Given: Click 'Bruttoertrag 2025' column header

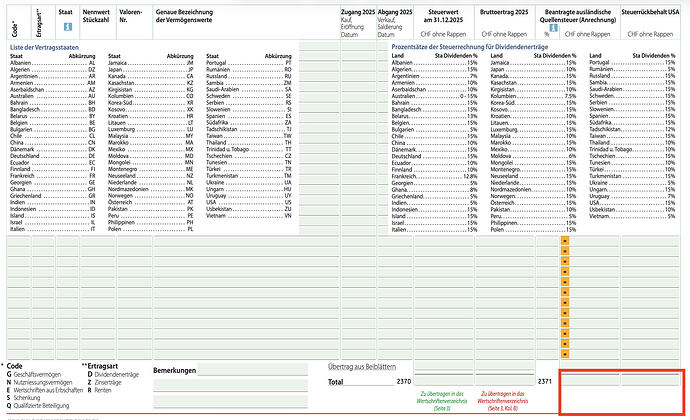Looking at the screenshot, I should 504,12.
